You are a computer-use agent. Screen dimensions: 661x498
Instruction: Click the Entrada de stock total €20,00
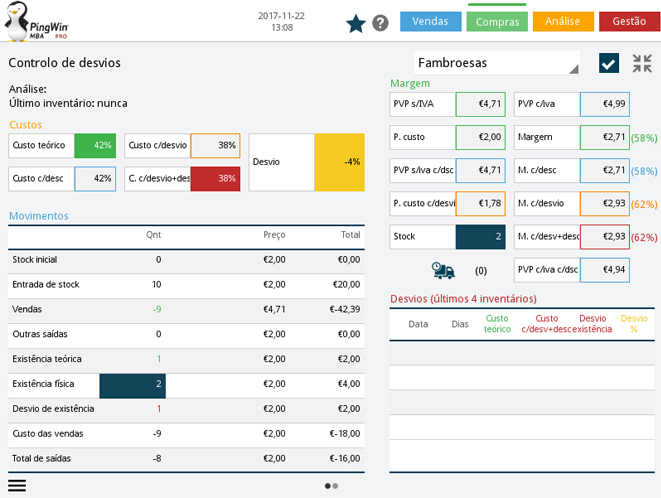tap(347, 285)
